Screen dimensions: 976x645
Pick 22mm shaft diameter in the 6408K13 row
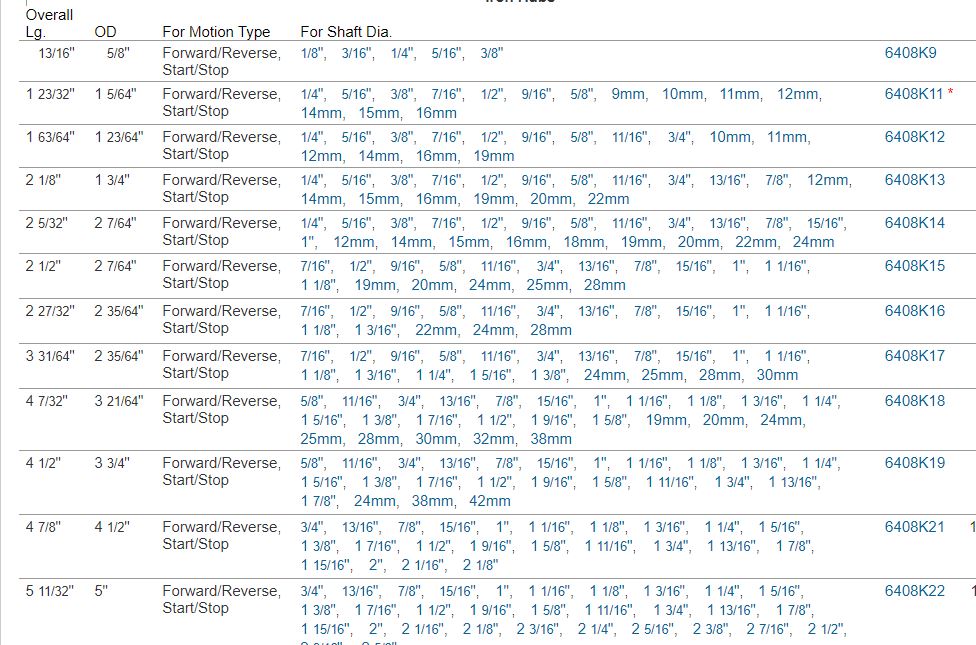tap(608, 199)
